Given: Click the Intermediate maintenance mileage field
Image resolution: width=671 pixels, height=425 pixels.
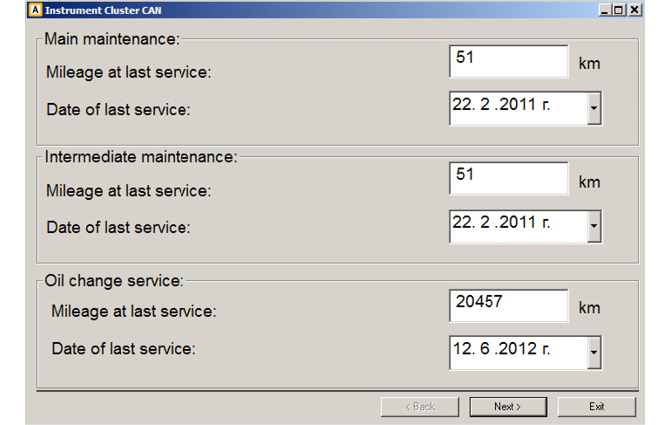Looking at the screenshot, I should pos(508,178).
